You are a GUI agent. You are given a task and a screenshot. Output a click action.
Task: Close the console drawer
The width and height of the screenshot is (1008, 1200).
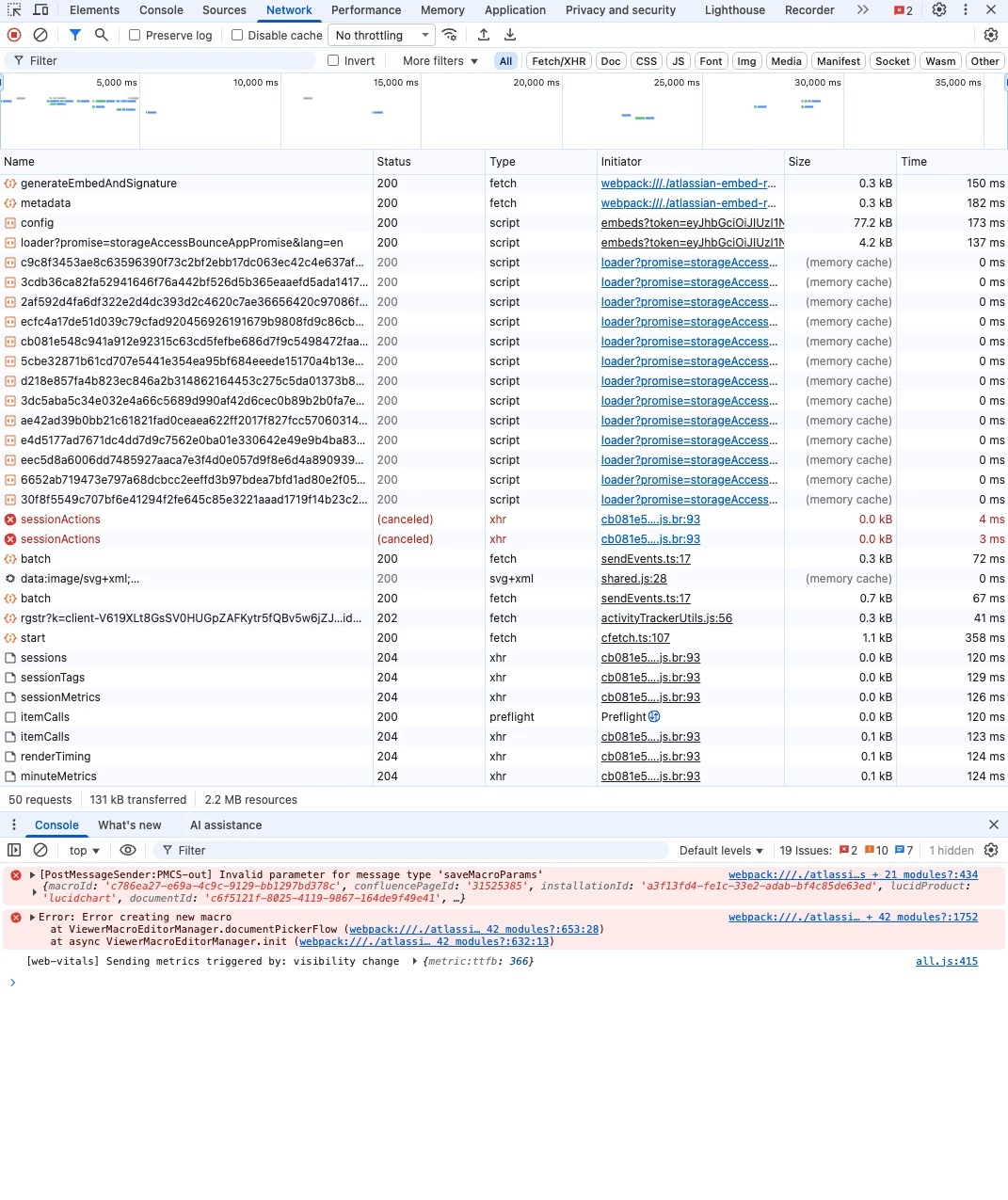point(994,824)
